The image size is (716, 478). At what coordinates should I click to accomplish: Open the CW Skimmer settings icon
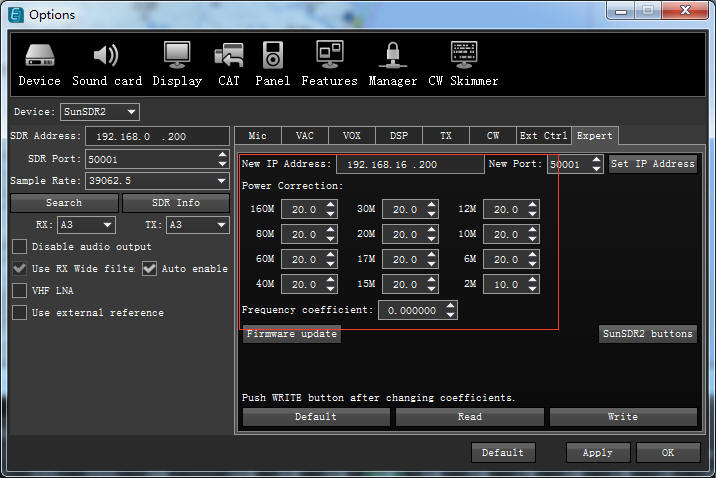(463, 64)
